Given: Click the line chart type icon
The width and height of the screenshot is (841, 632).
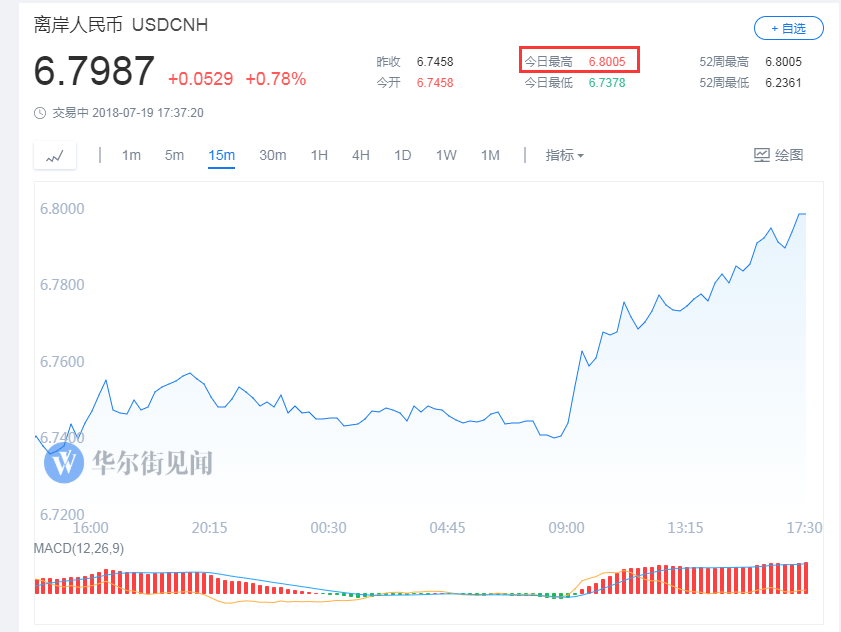Looking at the screenshot, I should coord(54,155).
